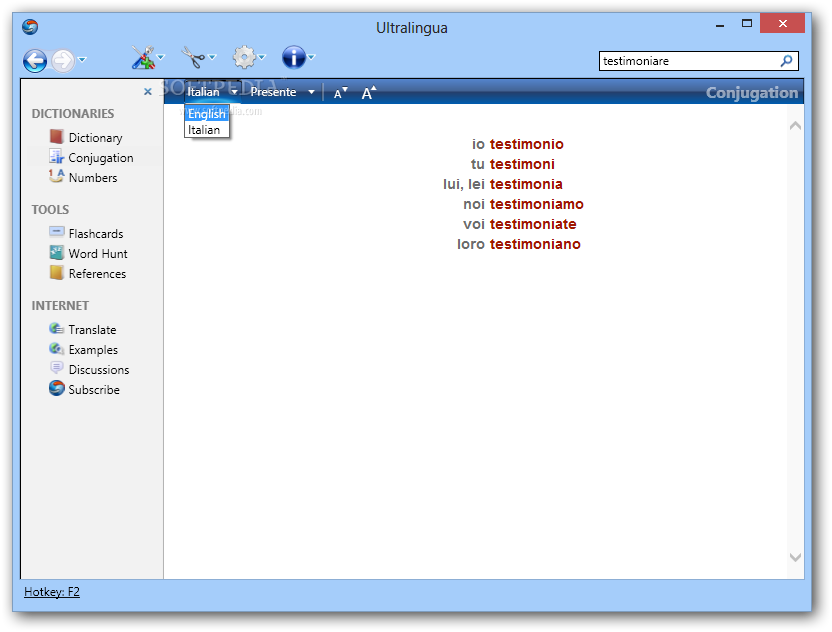Click the search field containing testimoniare
The height and width of the screenshot is (632, 832).
[x=690, y=61]
